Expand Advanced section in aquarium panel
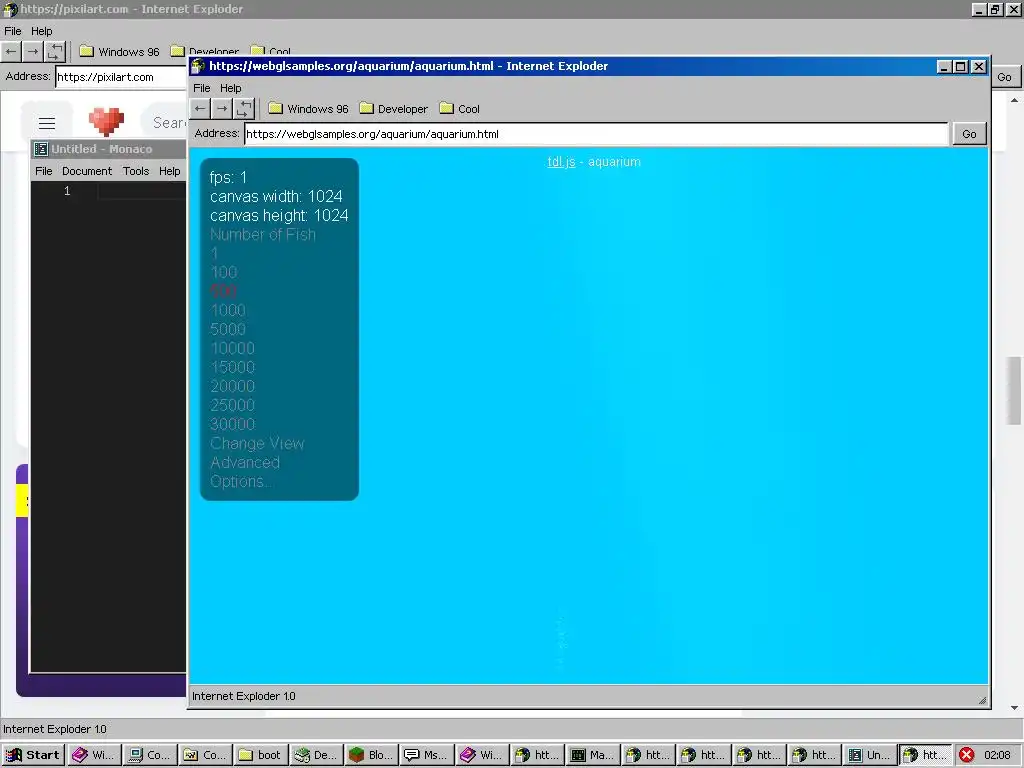Screen dimensions: 1024x768 tap(245, 462)
